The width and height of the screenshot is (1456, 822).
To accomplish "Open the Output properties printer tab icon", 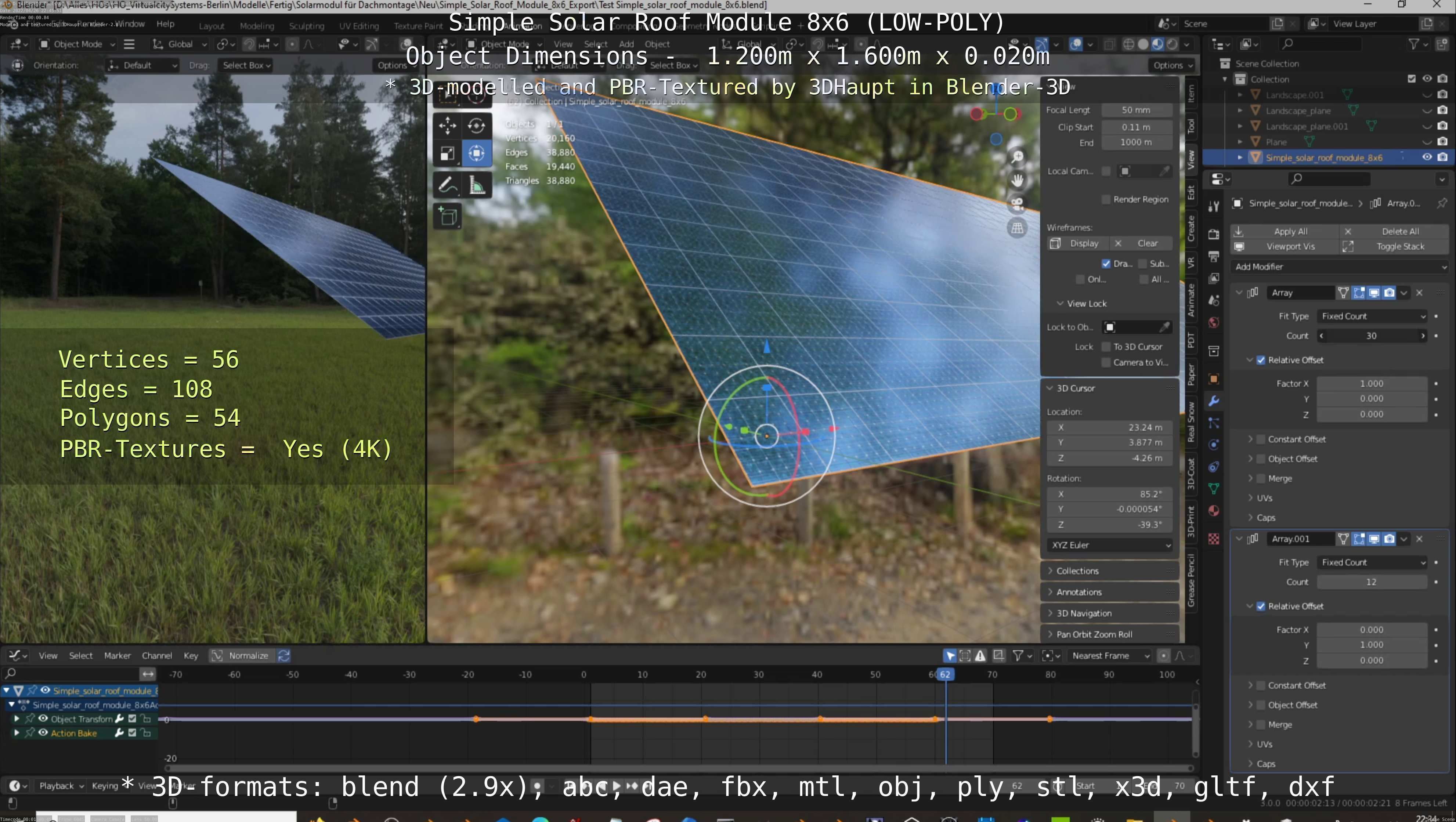I will click(x=1214, y=257).
